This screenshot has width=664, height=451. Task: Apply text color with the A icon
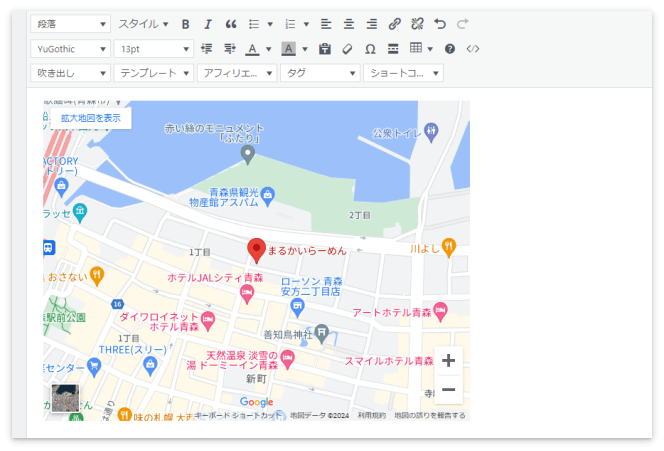coord(252,49)
